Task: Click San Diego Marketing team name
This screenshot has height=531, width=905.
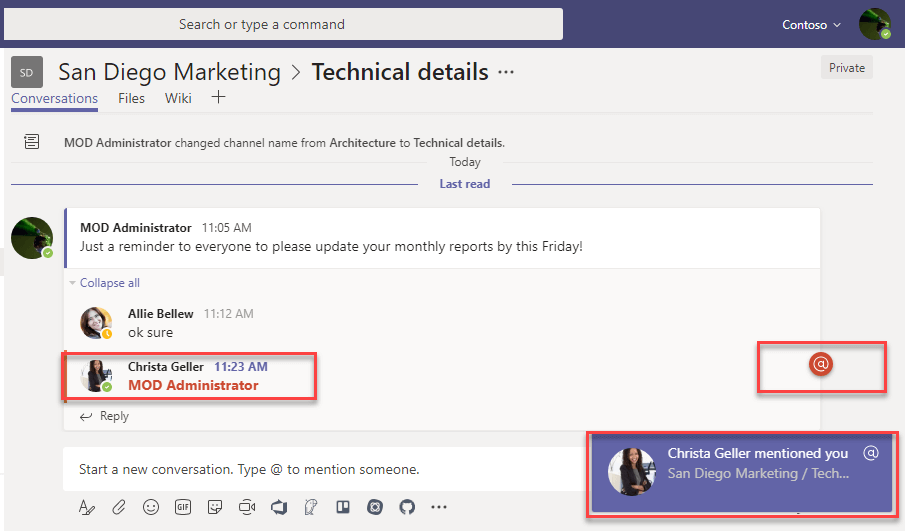Action: pyautogui.click(x=169, y=72)
